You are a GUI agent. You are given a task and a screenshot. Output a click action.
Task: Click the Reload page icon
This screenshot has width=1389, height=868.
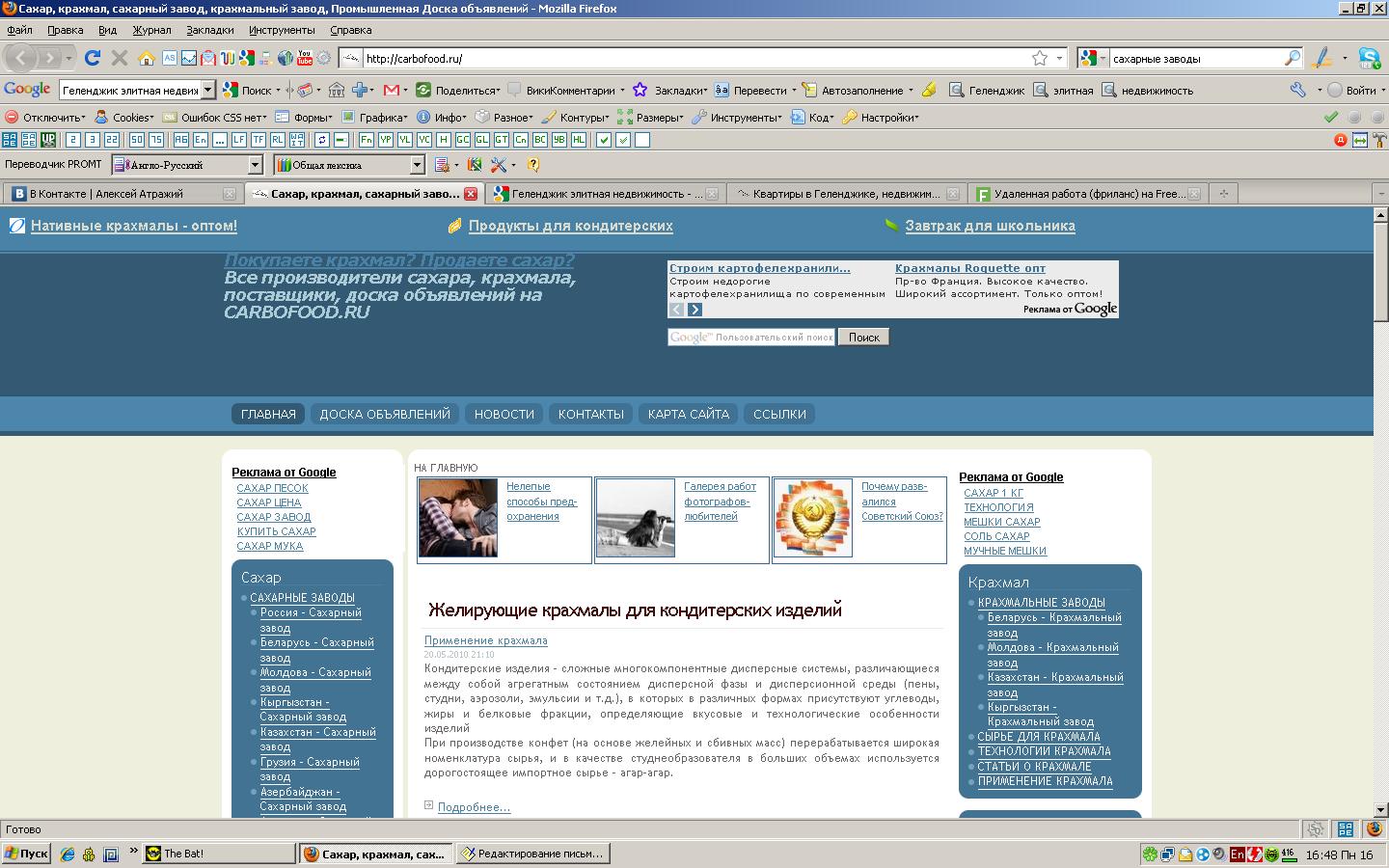[x=93, y=58]
